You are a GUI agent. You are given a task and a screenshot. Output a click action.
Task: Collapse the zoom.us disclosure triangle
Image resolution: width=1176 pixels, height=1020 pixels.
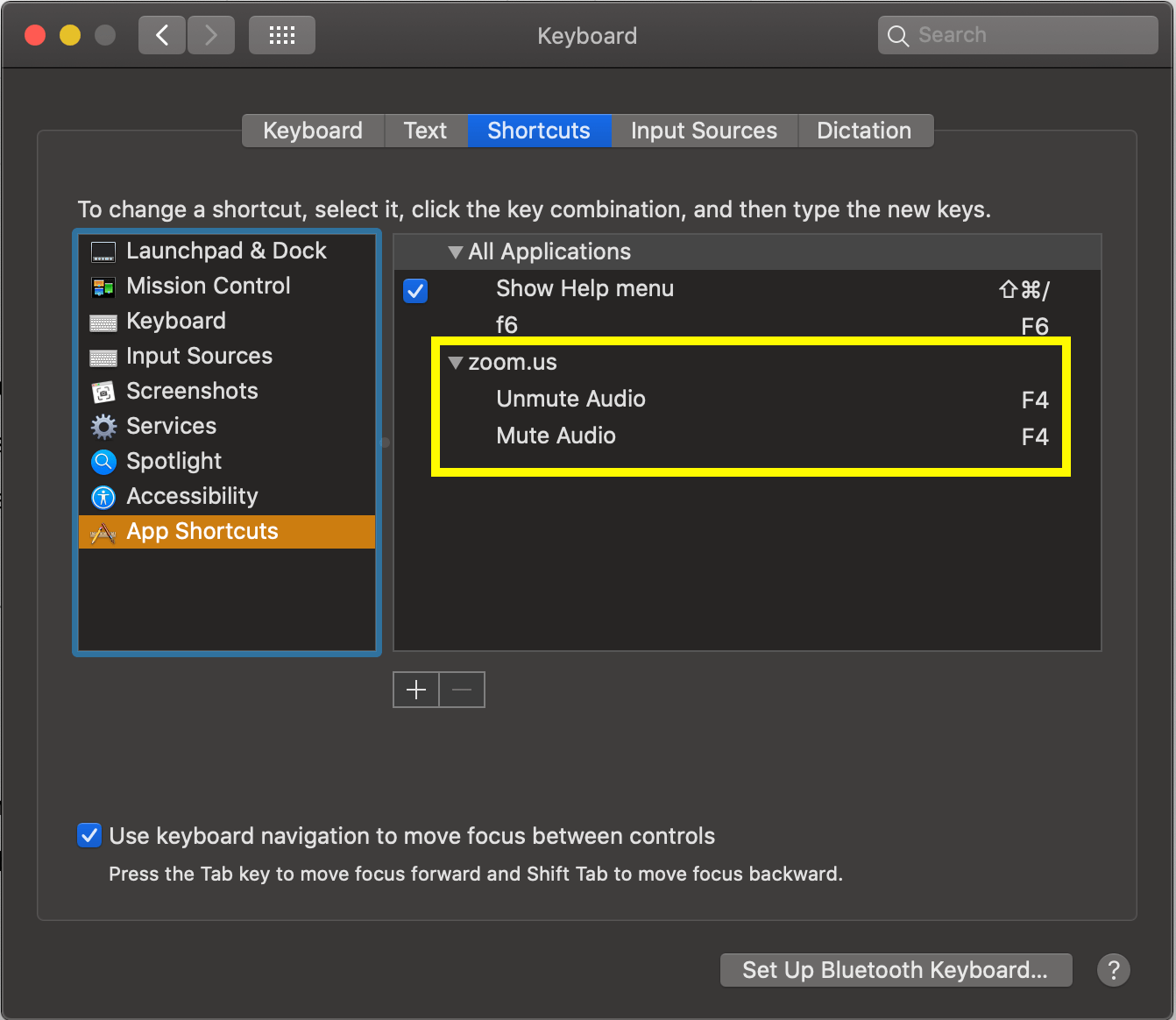(455, 363)
